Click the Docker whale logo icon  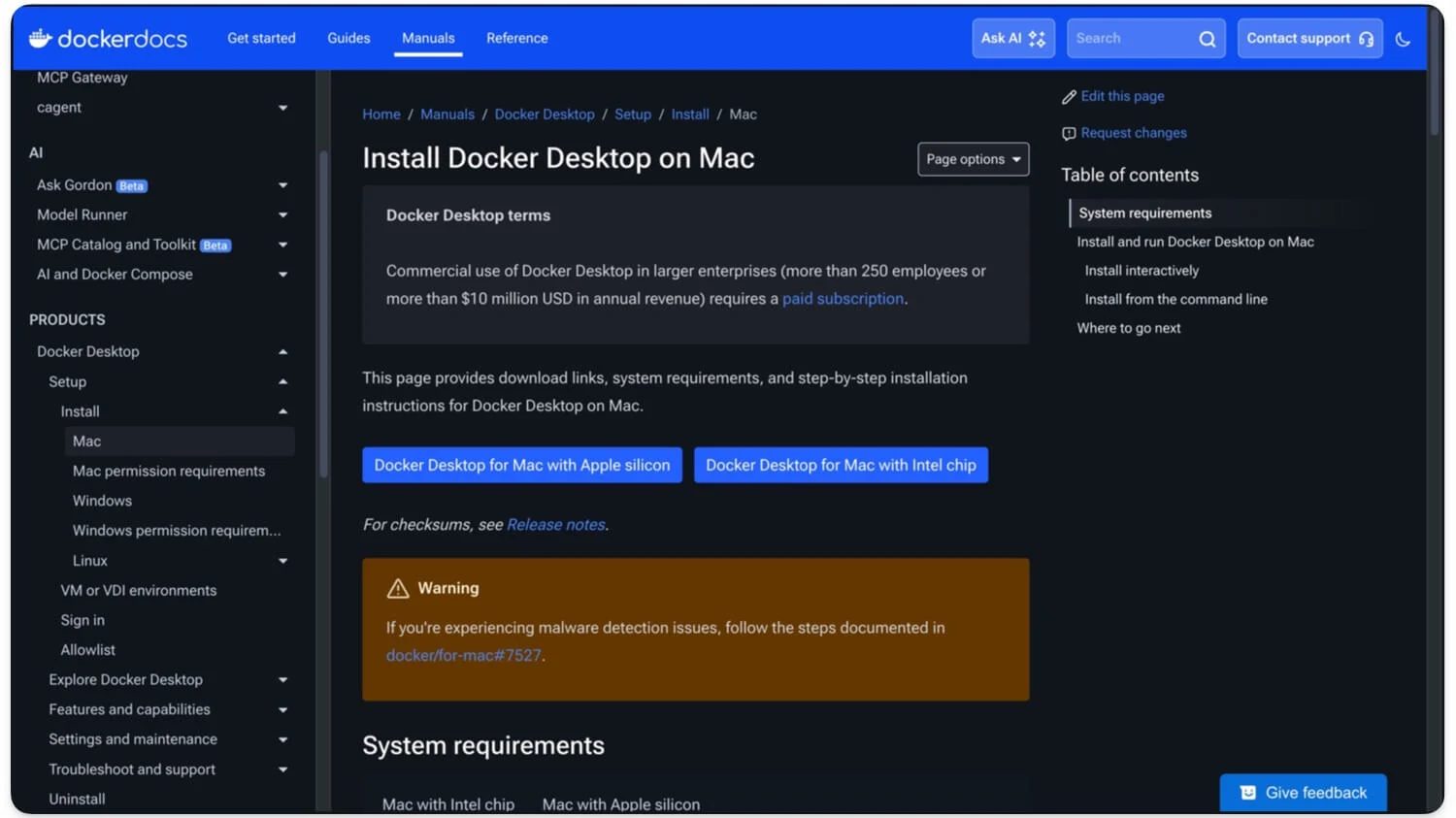click(40, 38)
